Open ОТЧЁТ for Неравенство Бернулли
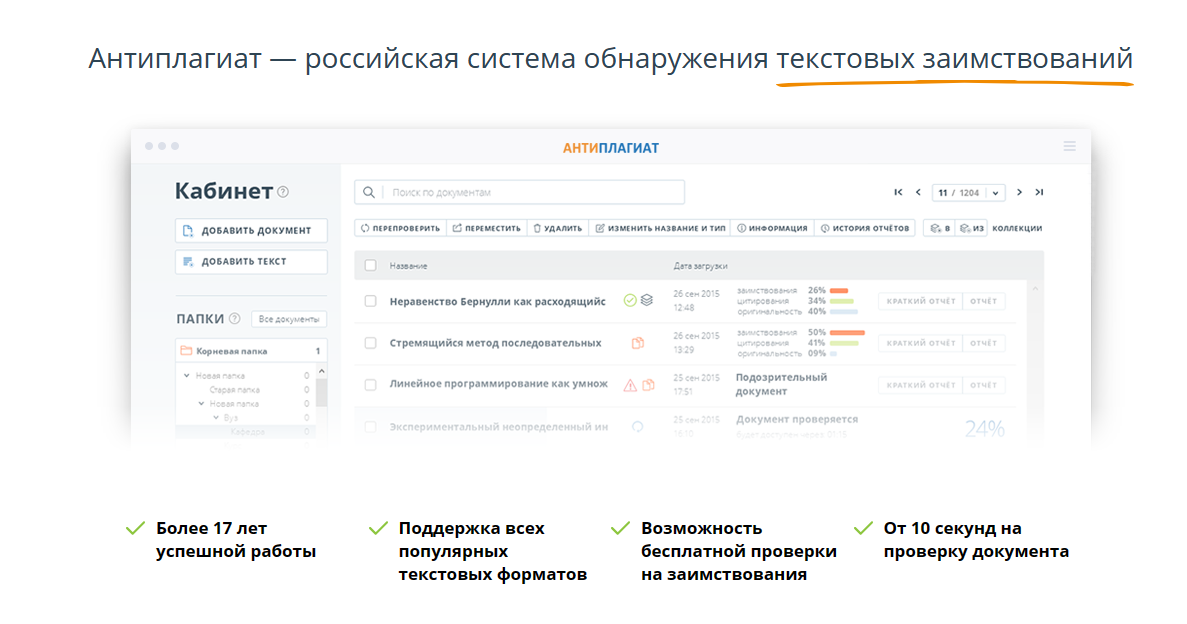This screenshot has width=1187, height=624. [983, 301]
